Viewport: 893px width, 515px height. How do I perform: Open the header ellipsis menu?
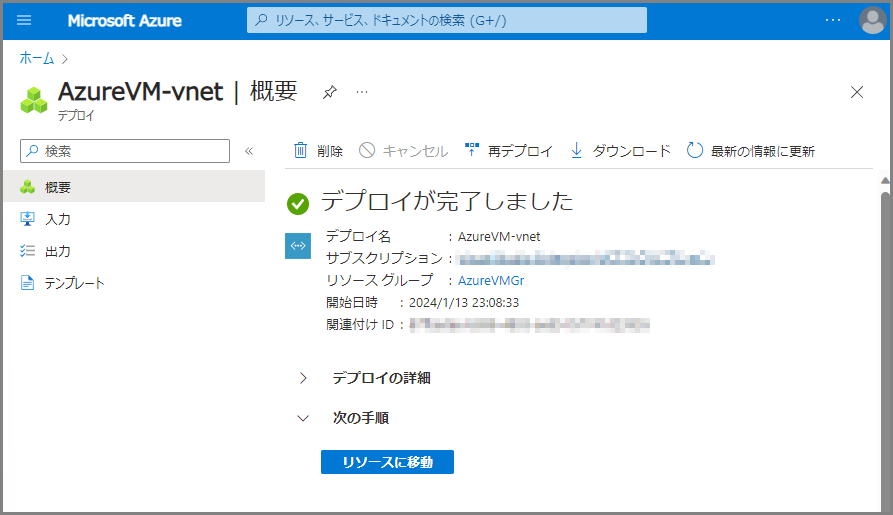click(x=833, y=21)
